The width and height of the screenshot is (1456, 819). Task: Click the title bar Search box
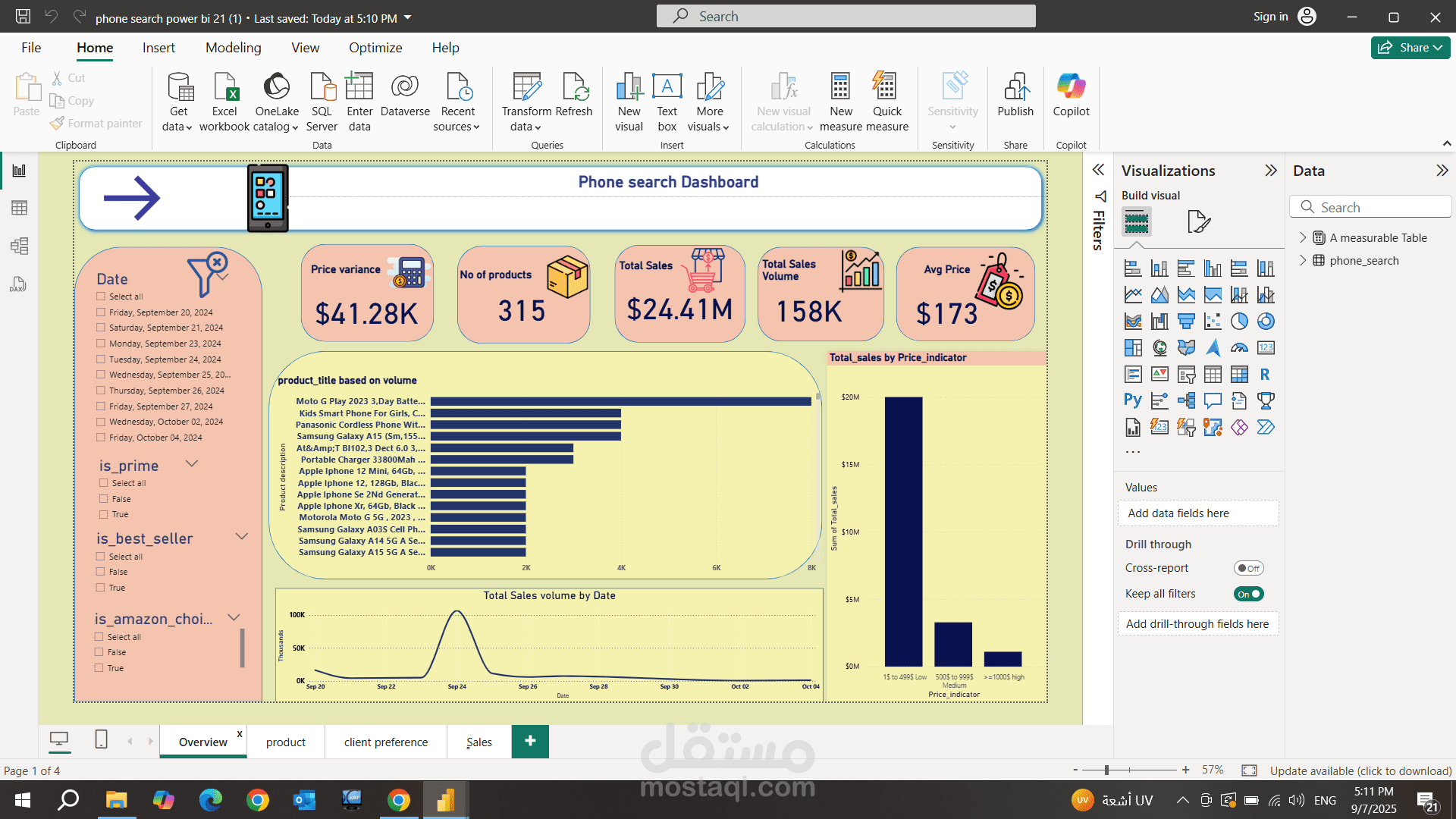pyautogui.click(x=846, y=16)
